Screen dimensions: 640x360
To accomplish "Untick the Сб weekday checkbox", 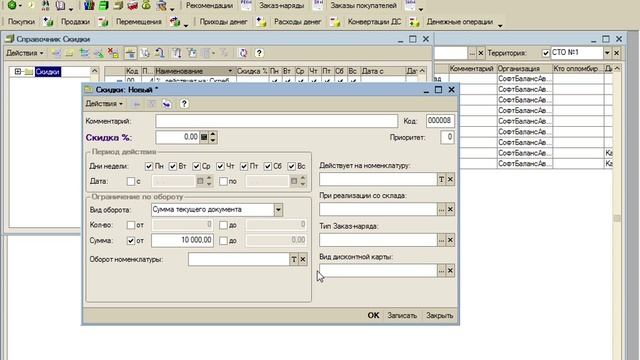I will tap(268, 167).
